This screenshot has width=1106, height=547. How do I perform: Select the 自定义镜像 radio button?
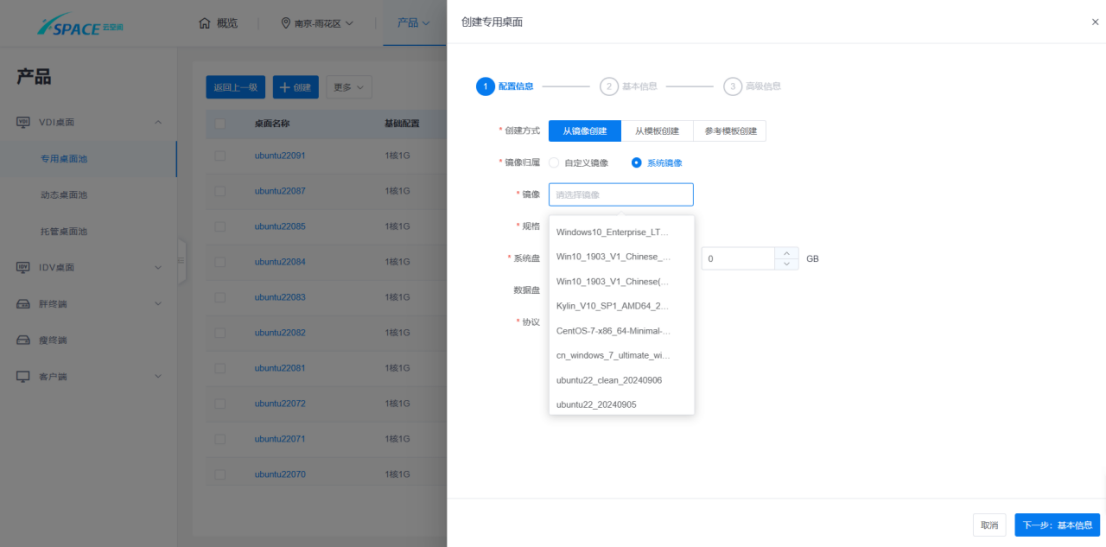tap(554, 163)
